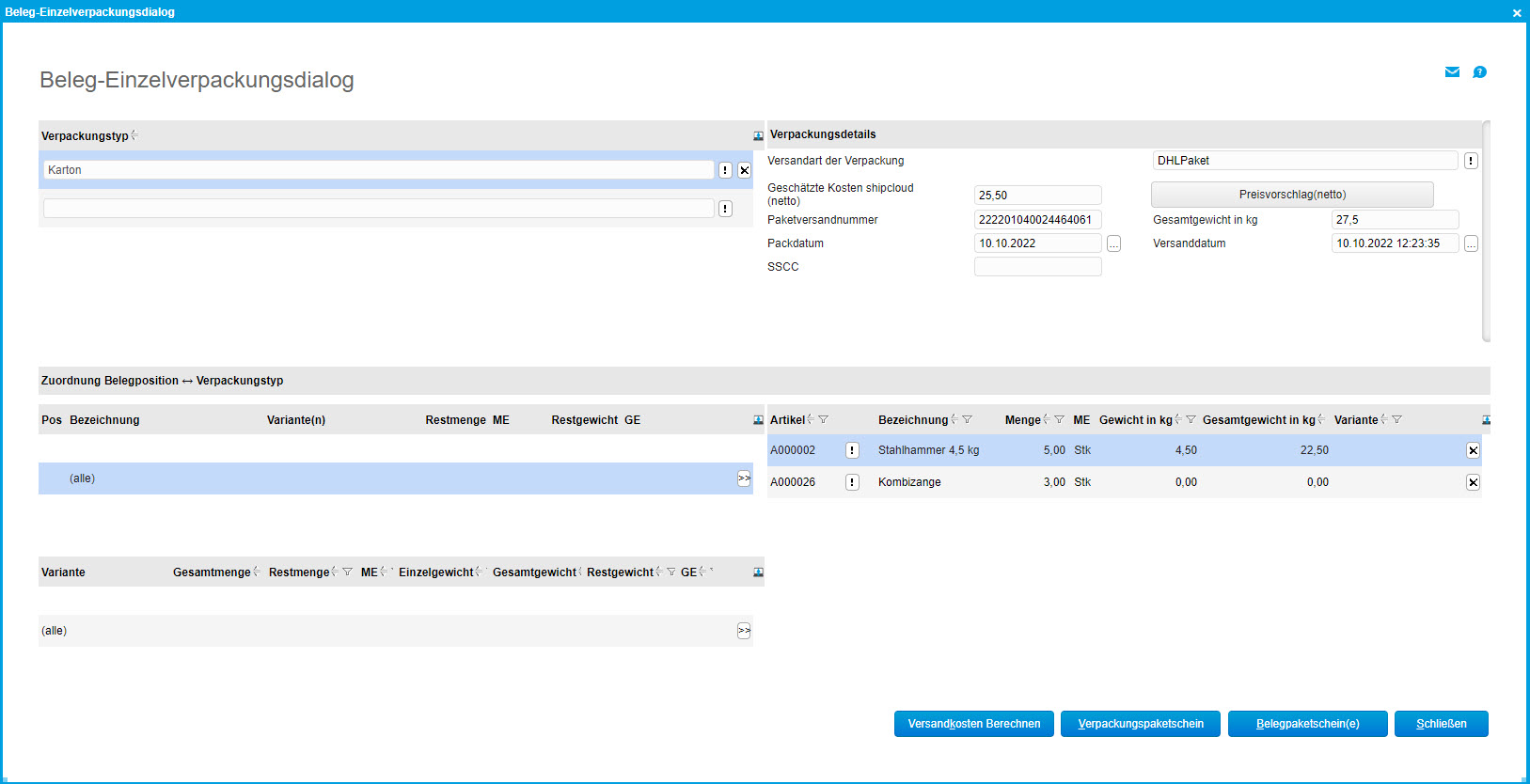The height and width of the screenshot is (784, 1530).
Task: Click the Preisvorschlag(netto) button
Action: [x=1292, y=195]
